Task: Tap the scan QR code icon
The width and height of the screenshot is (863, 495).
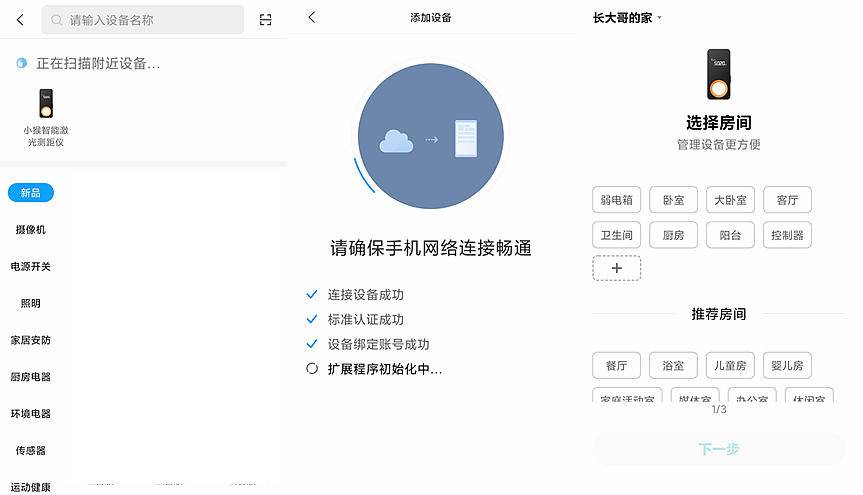Action: coord(265,20)
